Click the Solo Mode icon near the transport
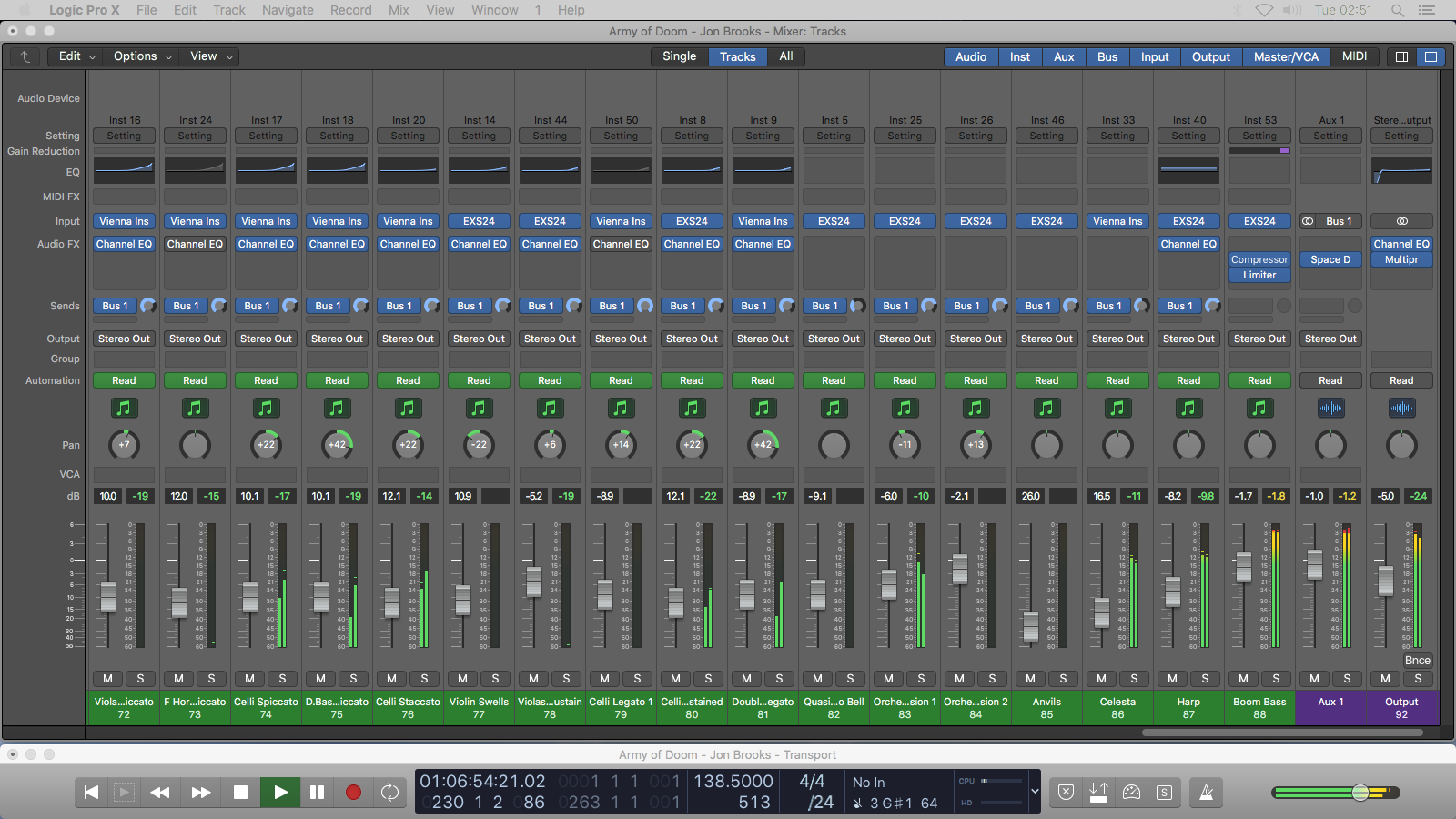1456x819 pixels. tap(1164, 793)
